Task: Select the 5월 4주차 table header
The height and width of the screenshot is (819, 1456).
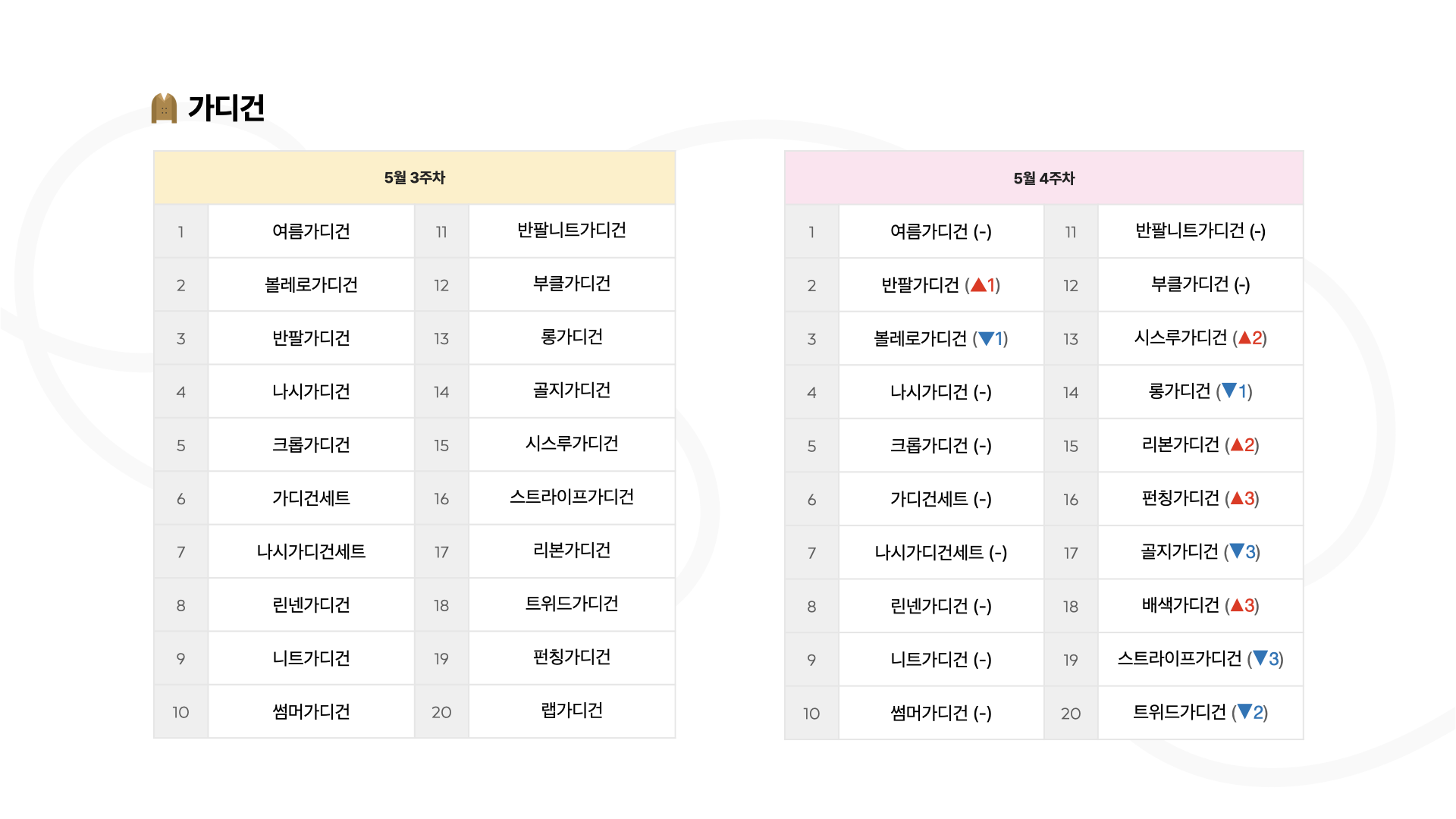Action: point(1043,178)
